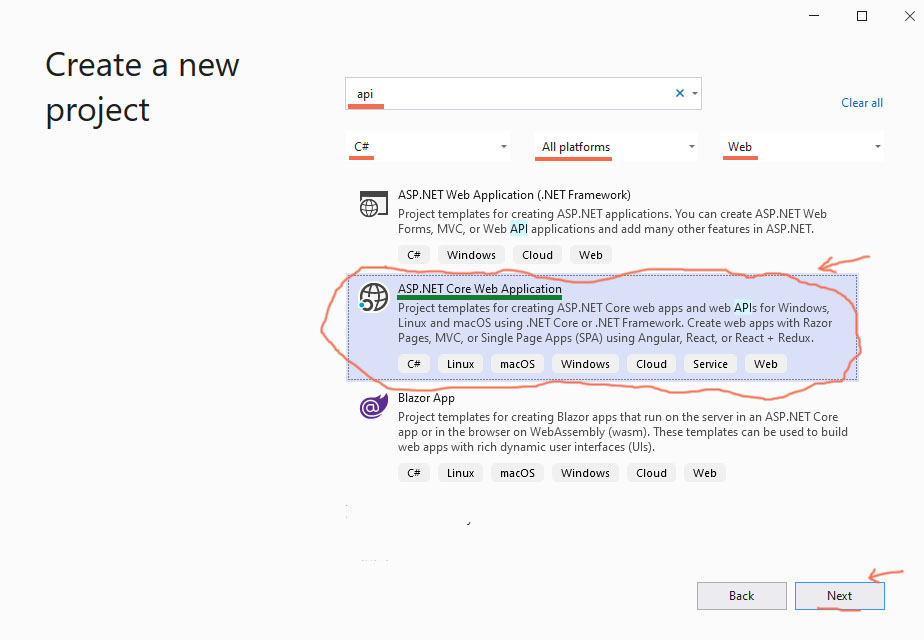Click C# tag under ASP.NET Core template
This screenshot has width=924, height=640.
pyautogui.click(x=414, y=364)
